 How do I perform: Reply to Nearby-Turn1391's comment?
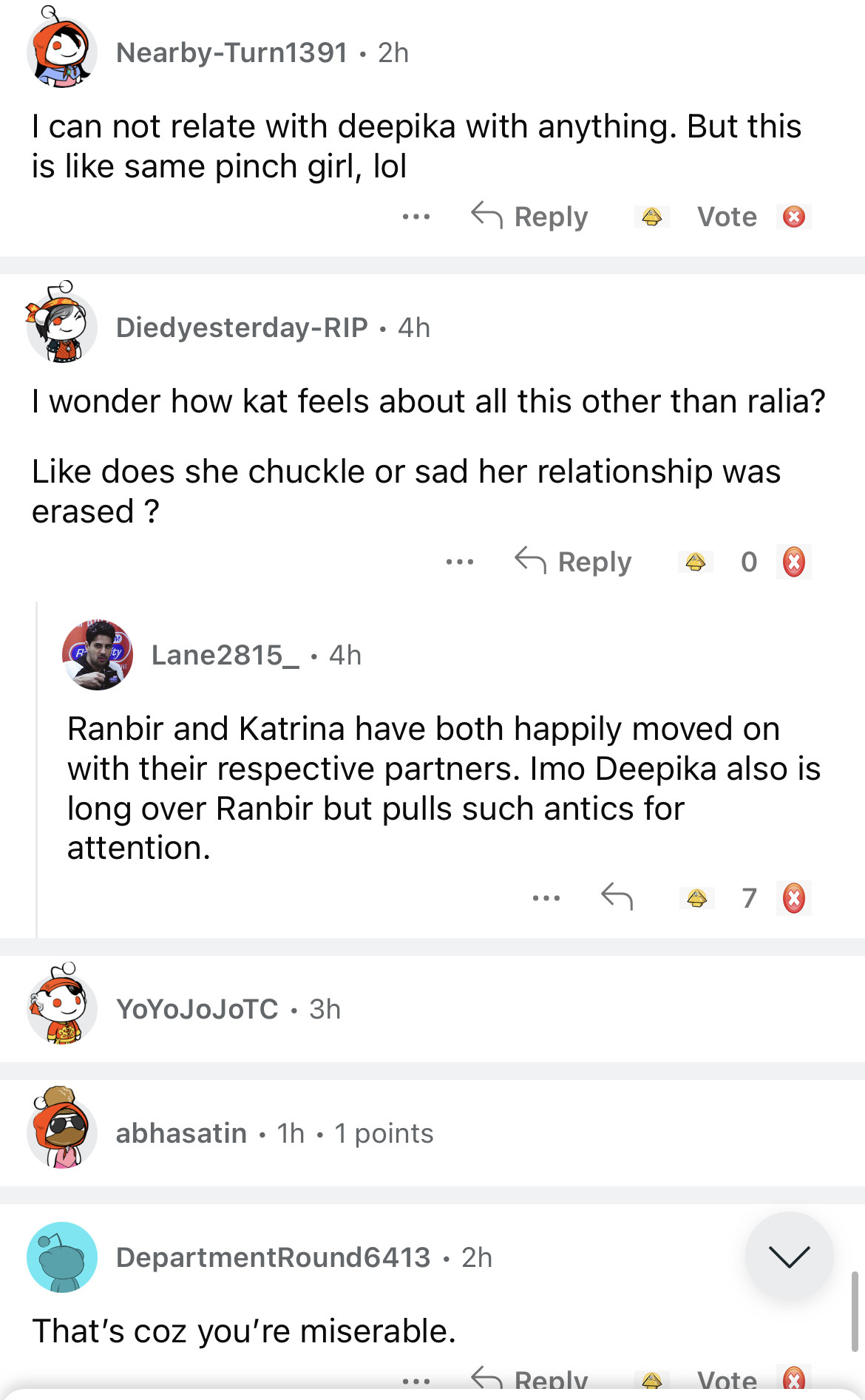coord(530,217)
